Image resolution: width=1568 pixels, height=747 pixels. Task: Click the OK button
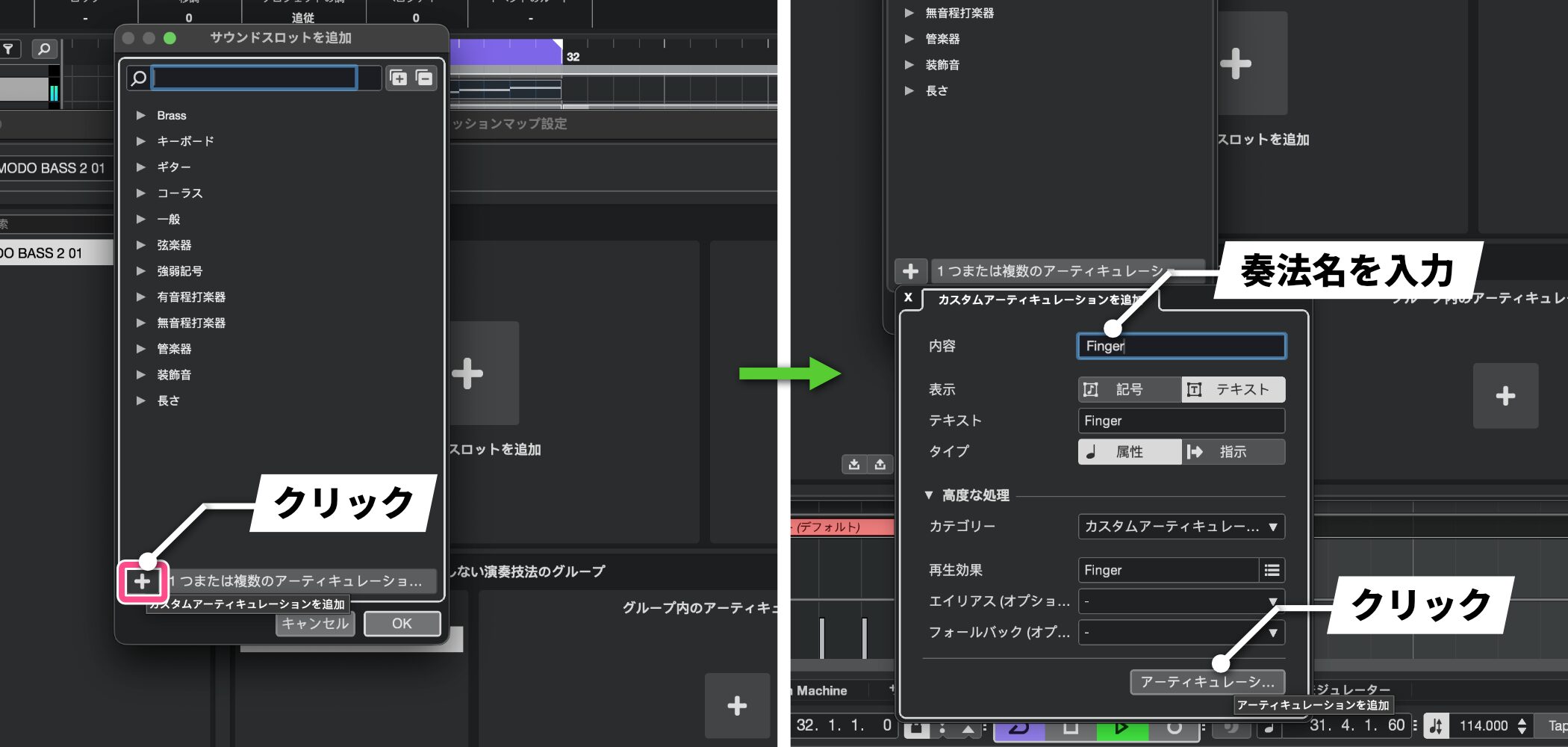tap(402, 624)
